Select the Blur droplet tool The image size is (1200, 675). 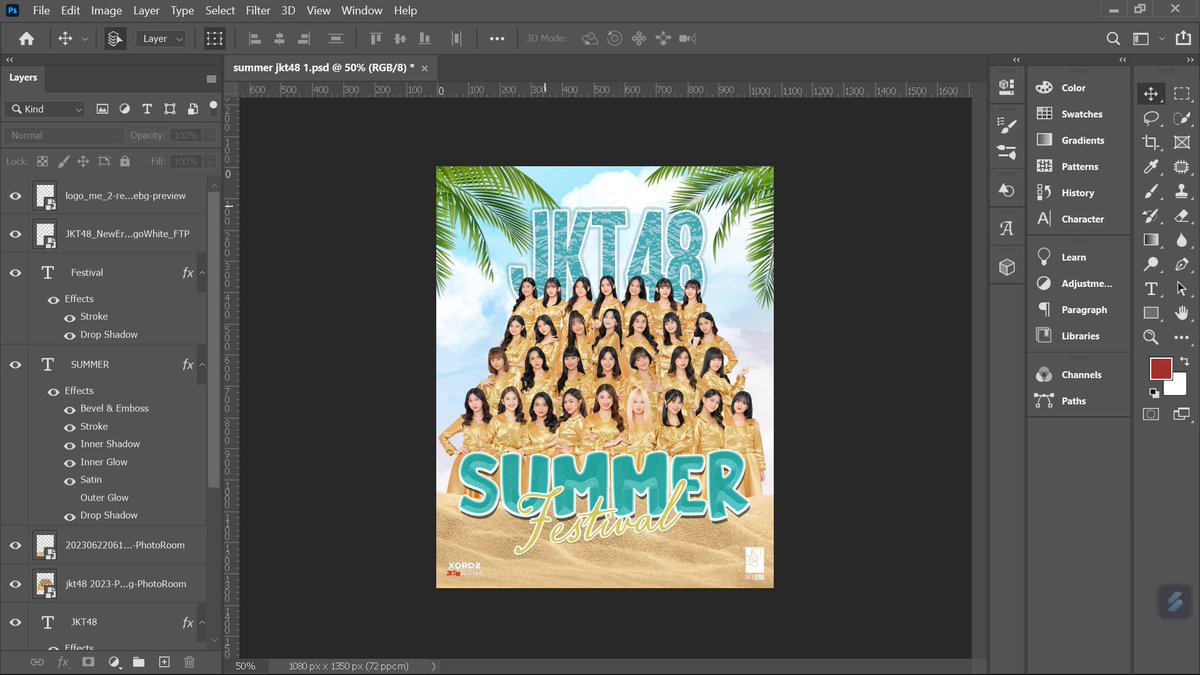[x=1181, y=240]
